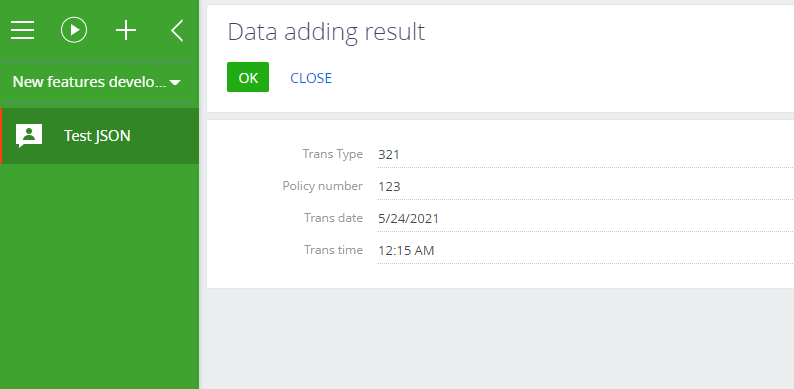Collapse the side panel with the left chevron
Viewport: 794px width, 389px height.
pos(177,30)
